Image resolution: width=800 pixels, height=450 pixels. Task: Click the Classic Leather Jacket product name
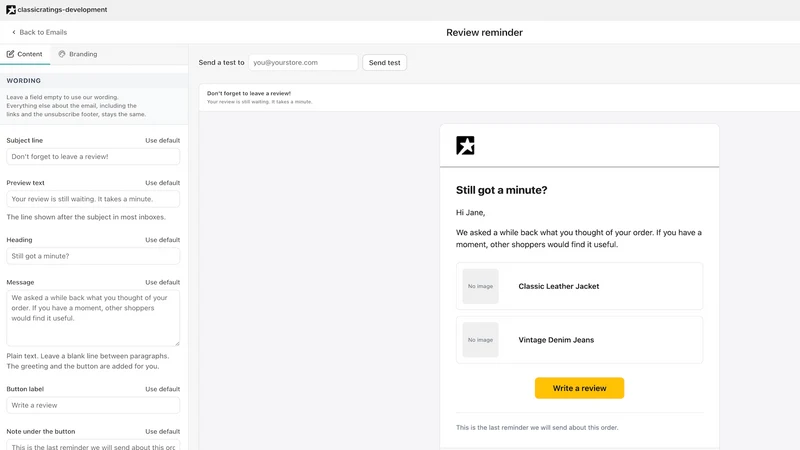[559, 286]
